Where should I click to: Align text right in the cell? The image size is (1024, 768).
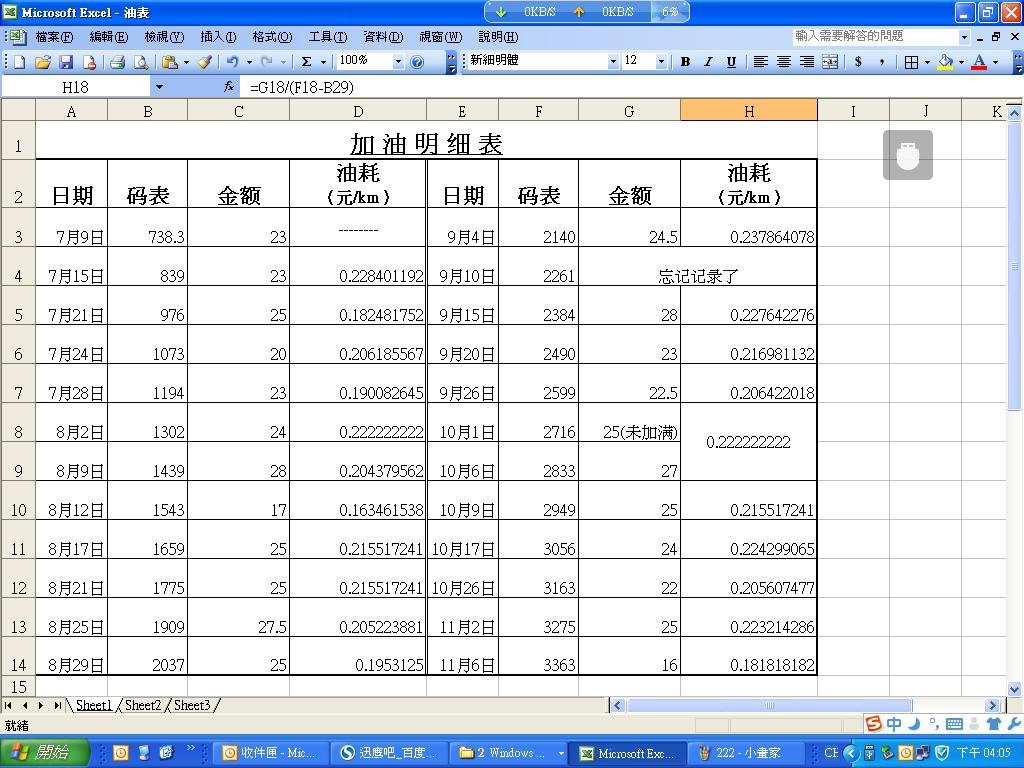click(x=807, y=61)
